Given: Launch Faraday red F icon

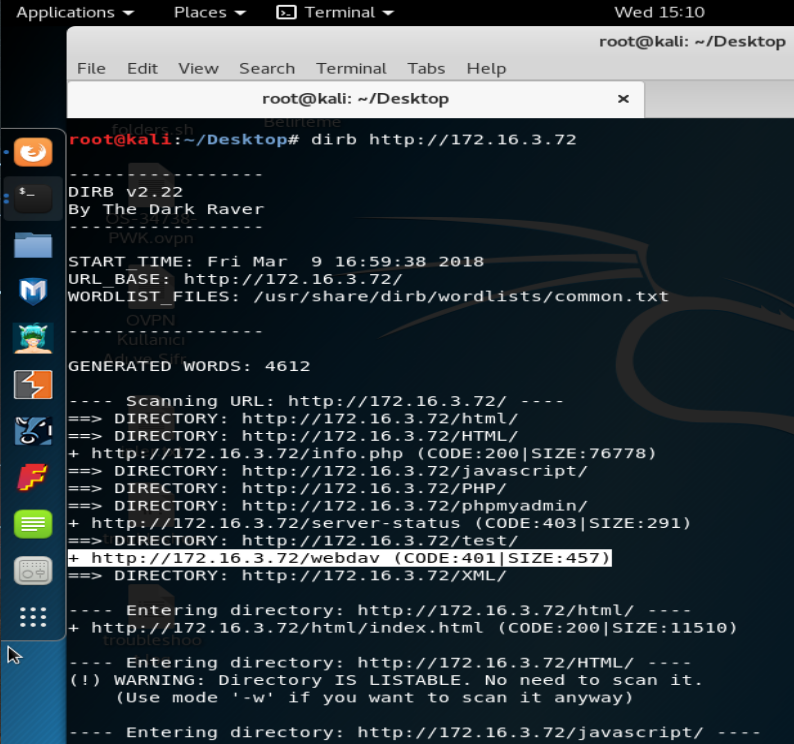Looking at the screenshot, I should pyautogui.click(x=33, y=478).
